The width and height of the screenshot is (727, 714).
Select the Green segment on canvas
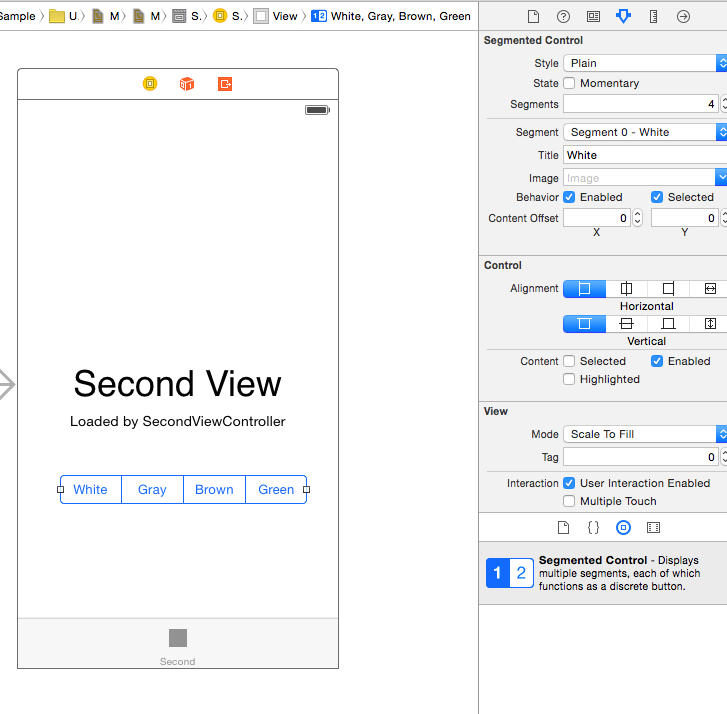coord(276,490)
